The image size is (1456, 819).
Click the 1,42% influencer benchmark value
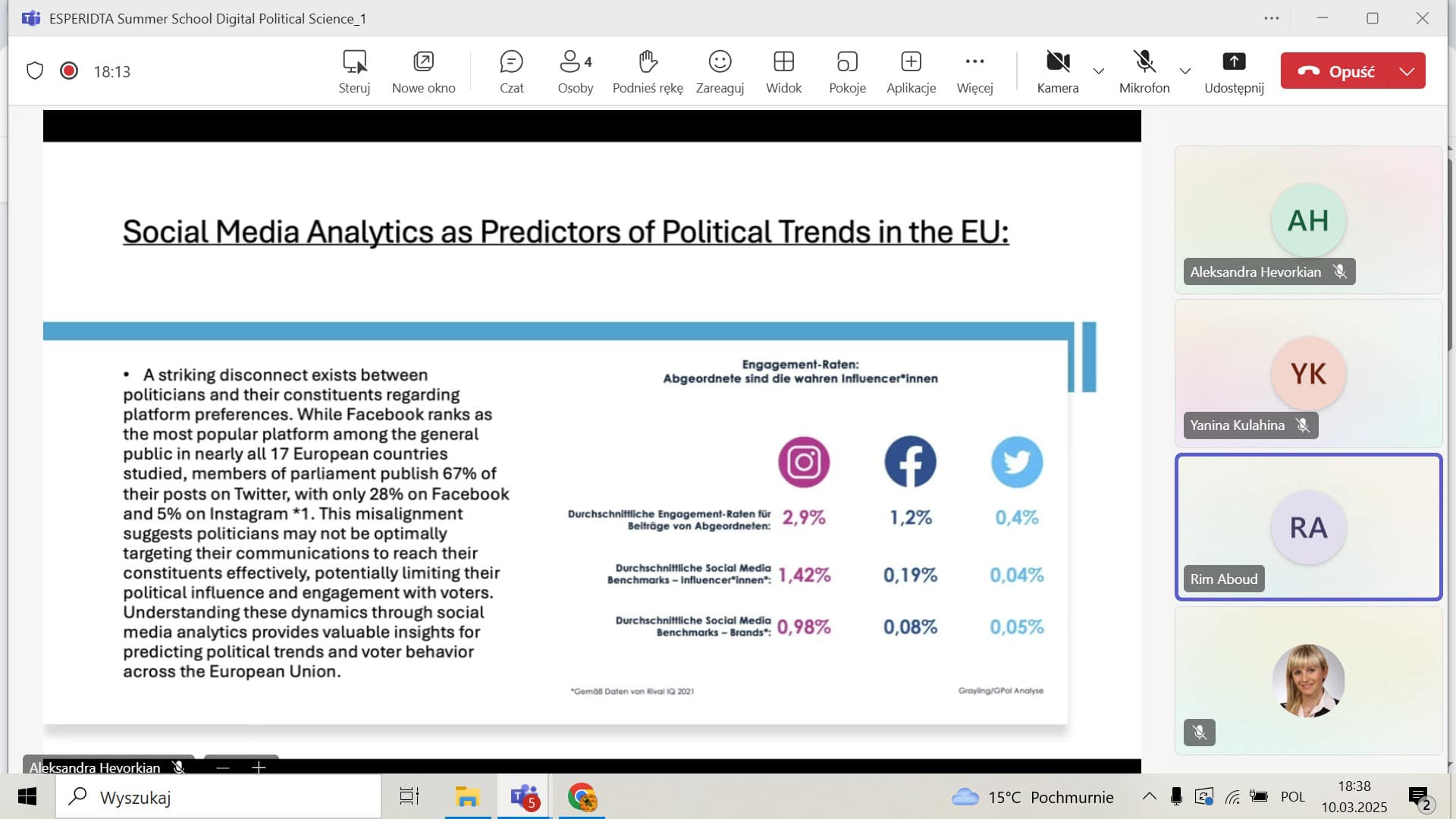point(805,575)
